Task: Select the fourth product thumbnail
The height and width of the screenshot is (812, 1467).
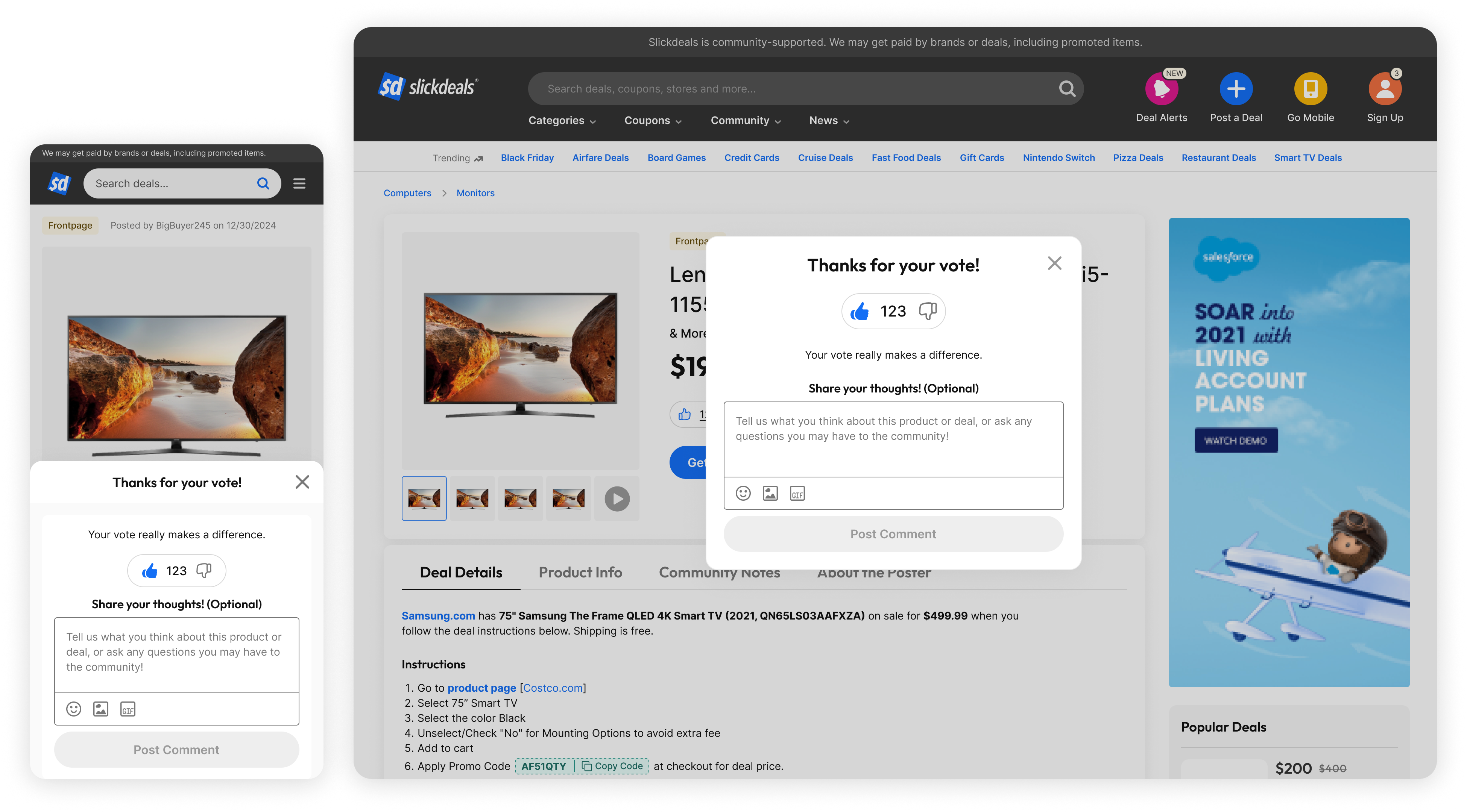Action: (x=568, y=498)
